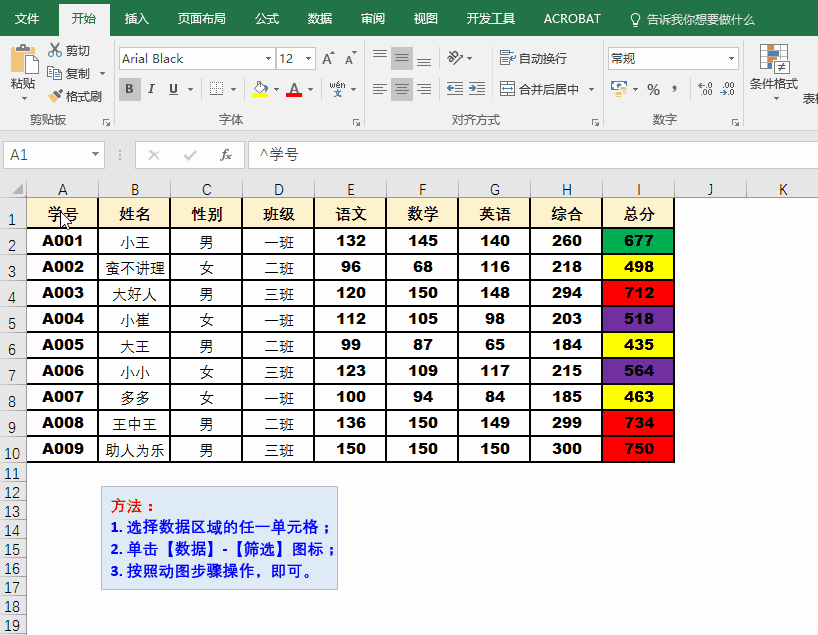Click the Percent Style (%) icon

pyautogui.click(x=653, y=90)
